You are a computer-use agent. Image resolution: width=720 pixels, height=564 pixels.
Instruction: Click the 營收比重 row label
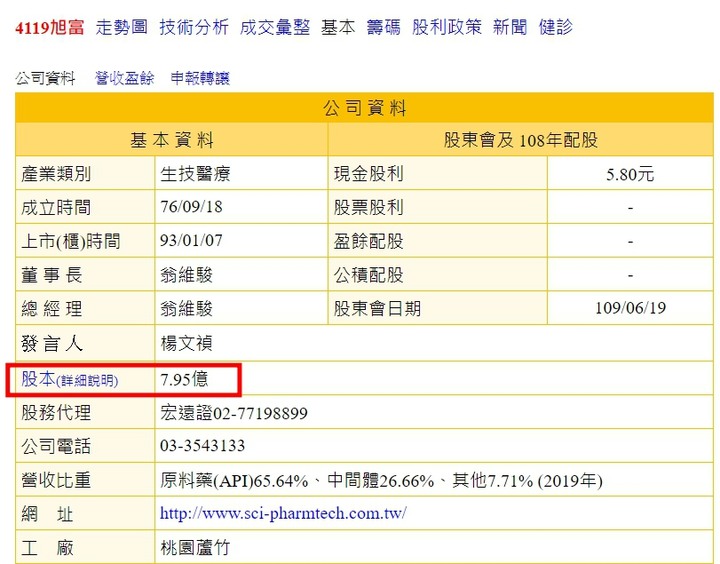click(x=56, y=480)
